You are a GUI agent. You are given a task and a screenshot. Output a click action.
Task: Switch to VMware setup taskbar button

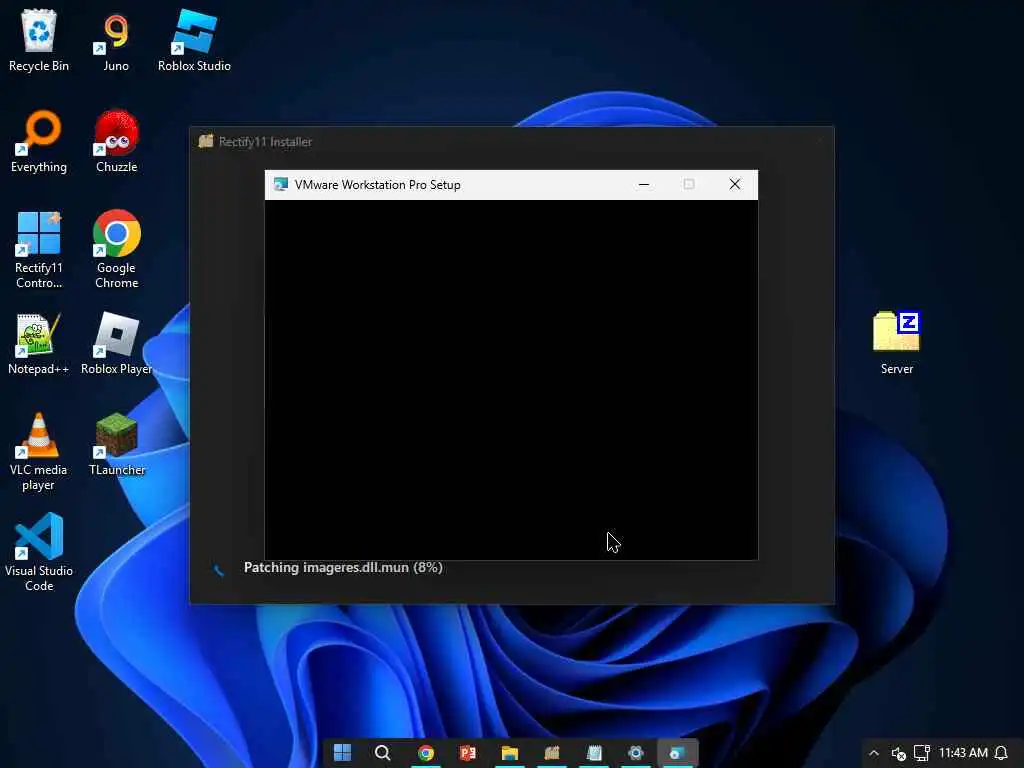click(x=677, y=753)
